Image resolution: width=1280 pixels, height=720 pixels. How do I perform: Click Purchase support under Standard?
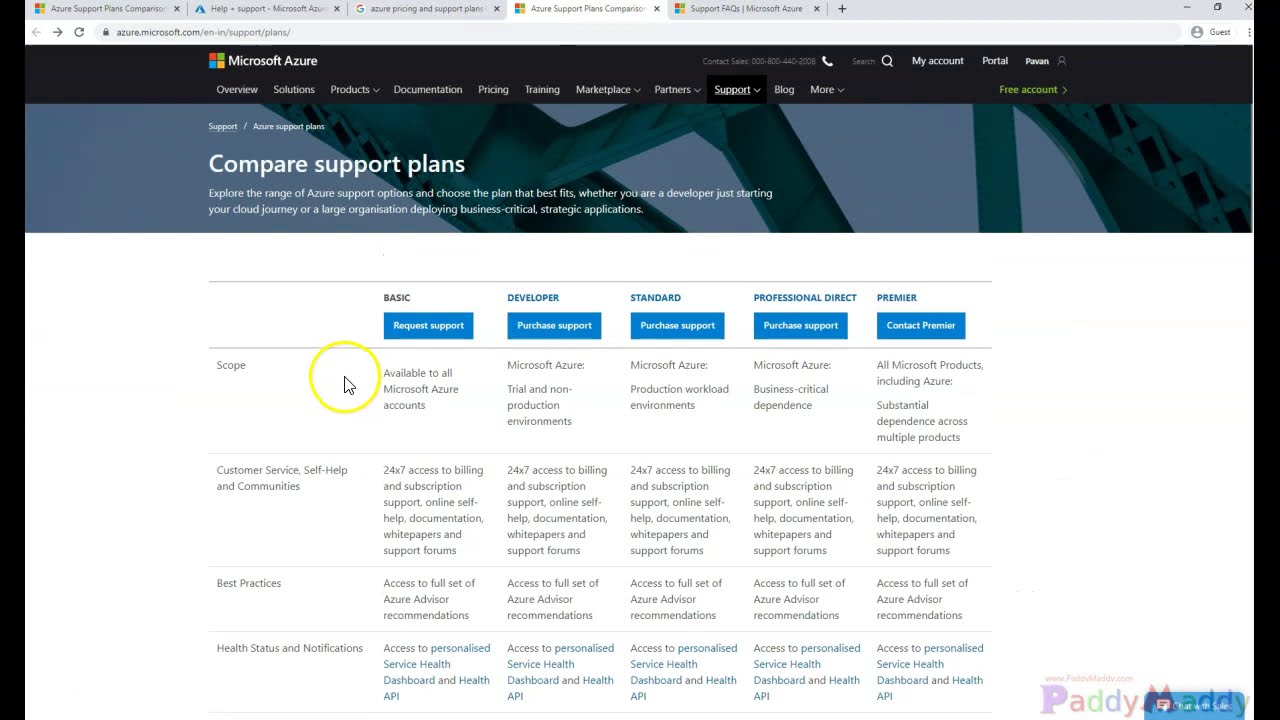pos(677,326)
